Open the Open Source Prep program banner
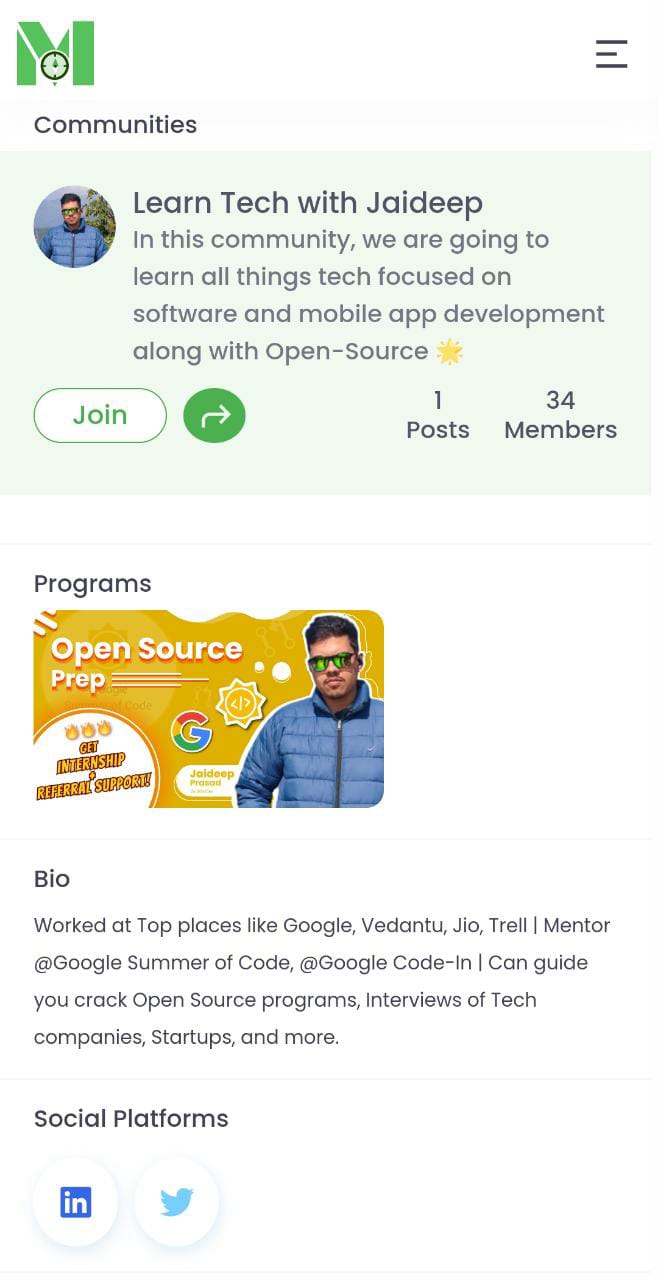This screenshot has height=1280, width=658. pos(209,709)
